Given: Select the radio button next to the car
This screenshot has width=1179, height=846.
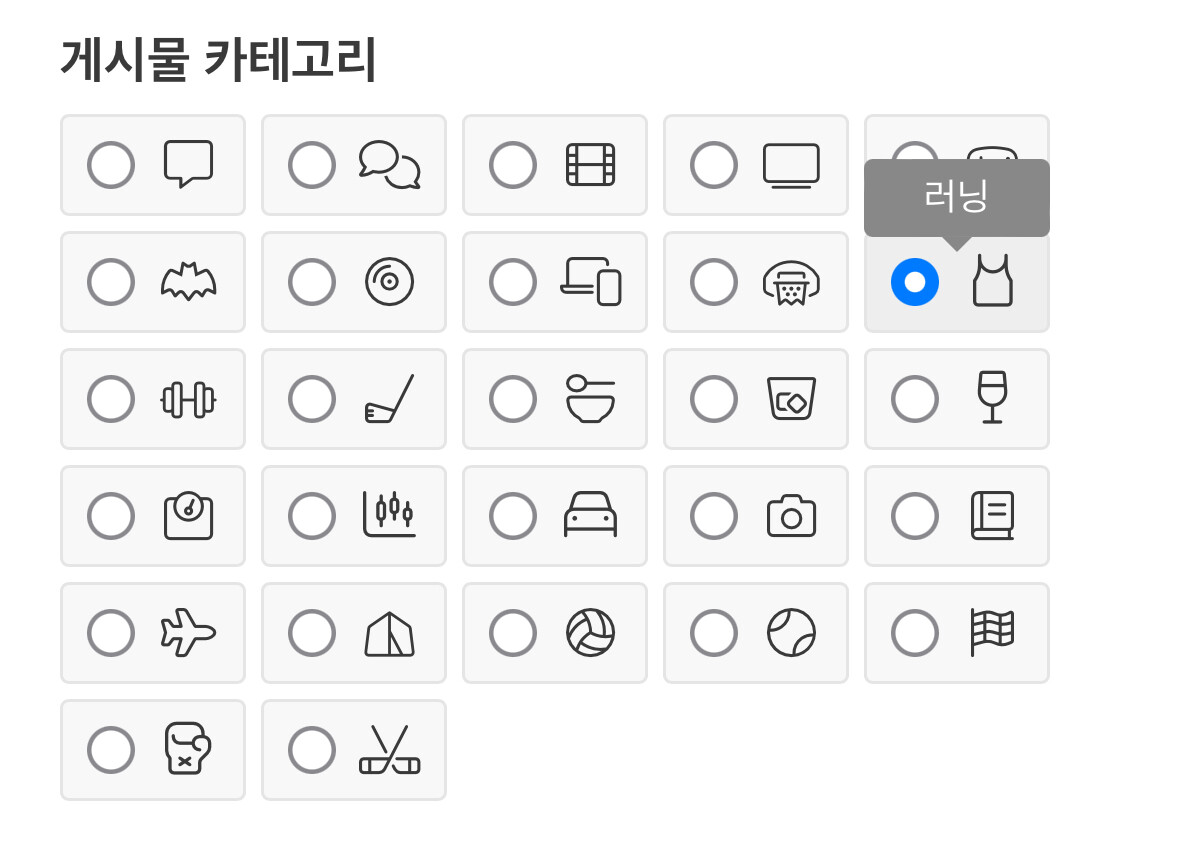Looking at the screenshot, I should [513, 516].
